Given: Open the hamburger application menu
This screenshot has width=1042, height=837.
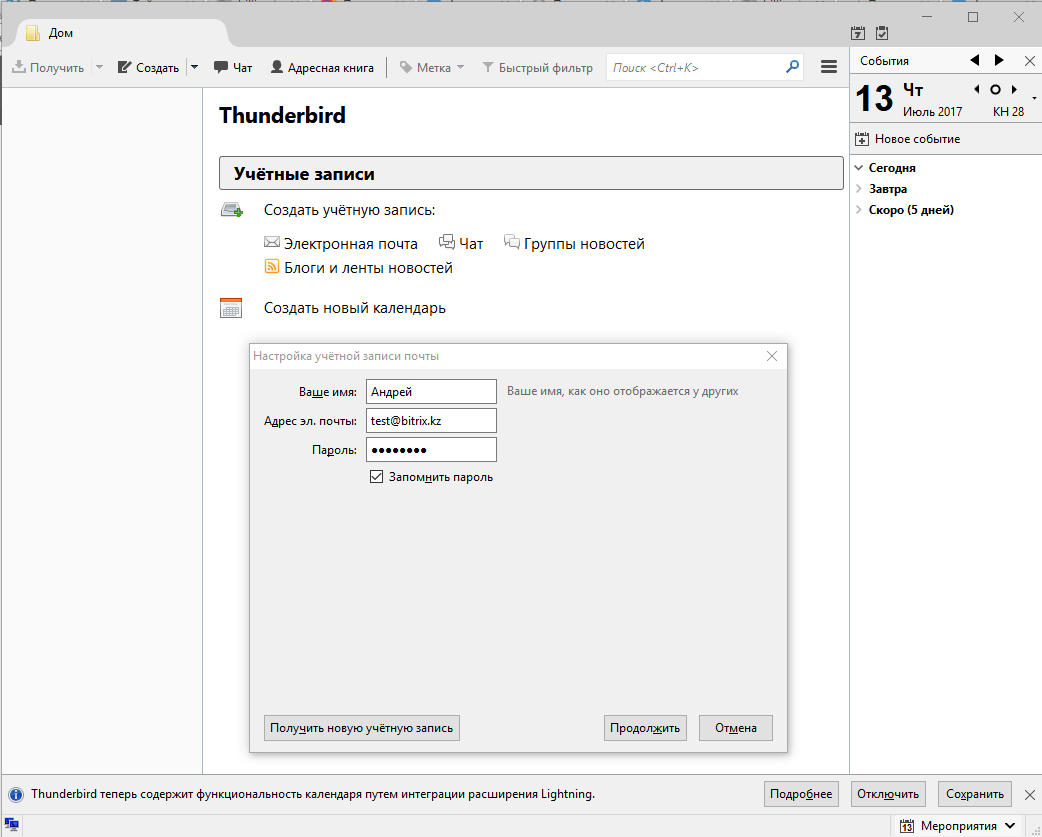Looking at the screenshot, I should (x=828, y=67).
